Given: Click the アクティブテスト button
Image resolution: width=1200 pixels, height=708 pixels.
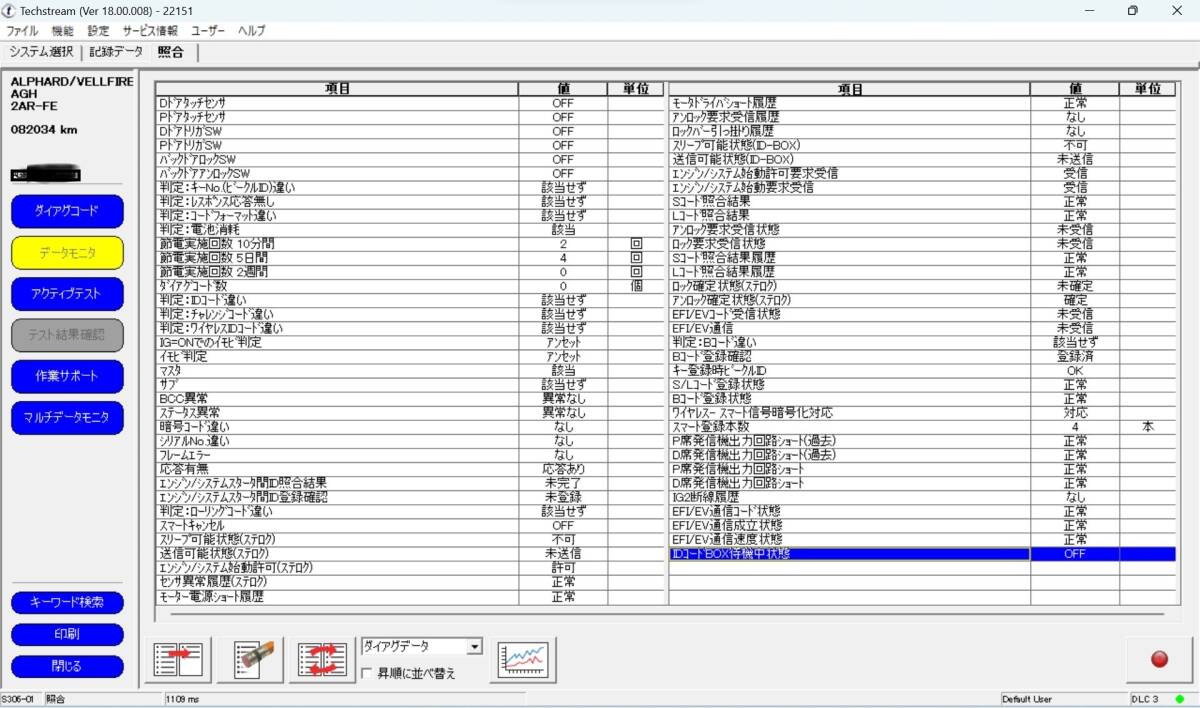Looking at the screenshot, I should tap(67, 294).
